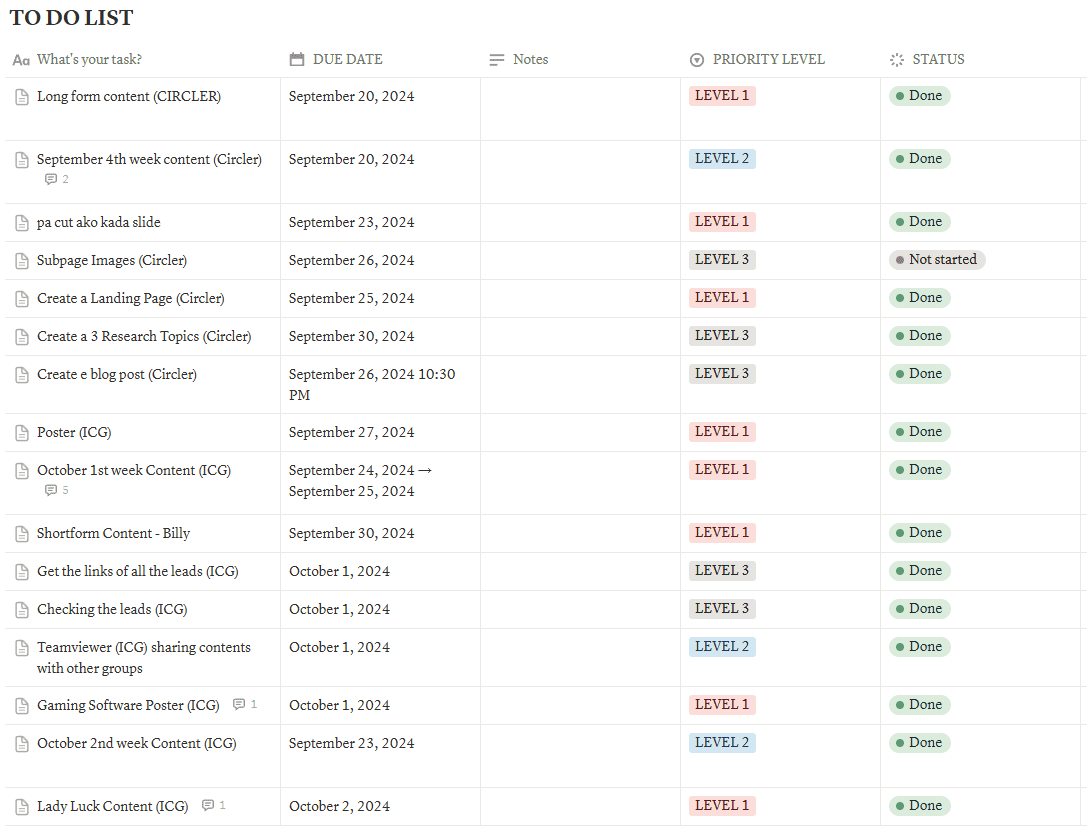The height and width of the screenshot is (826, 1087).
Task: Click the LEVEL 3 tag for Get the links row
Action: (x=722, y=571)
